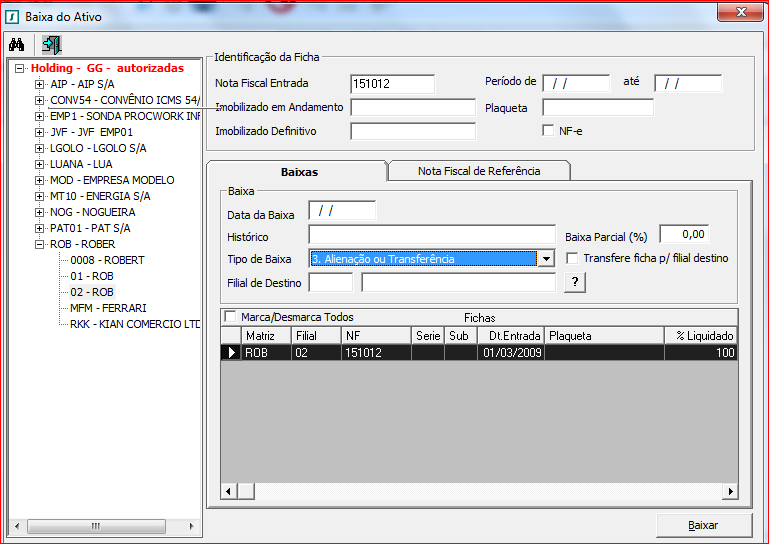The height and width of the screenshot is (544, 769).
Task: Collapse the ROB - ROBER tree node
Action: tap(40, 244)
